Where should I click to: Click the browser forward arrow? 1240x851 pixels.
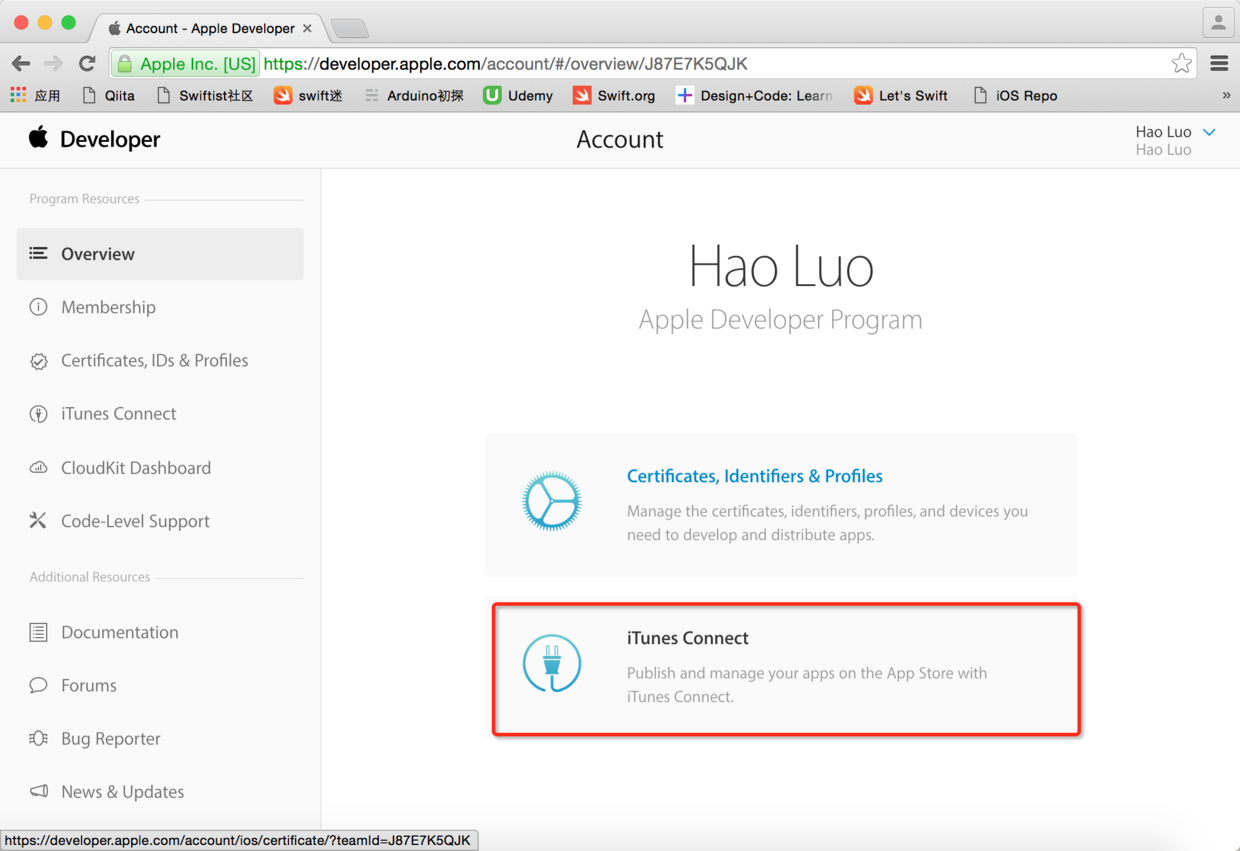[x=54, y=64]
